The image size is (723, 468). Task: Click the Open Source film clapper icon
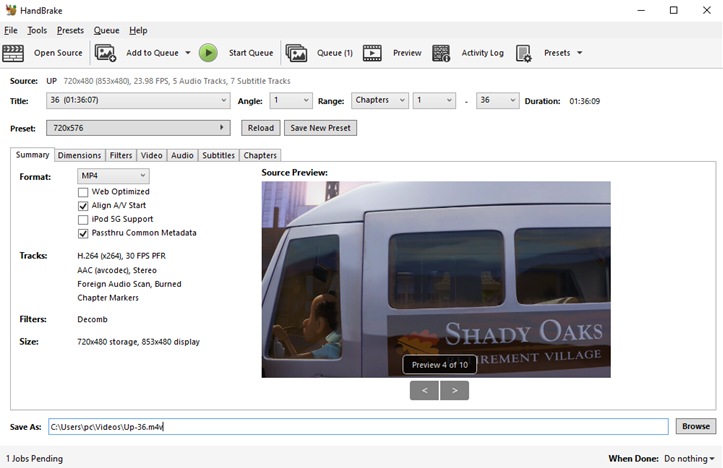coord(13,53)
